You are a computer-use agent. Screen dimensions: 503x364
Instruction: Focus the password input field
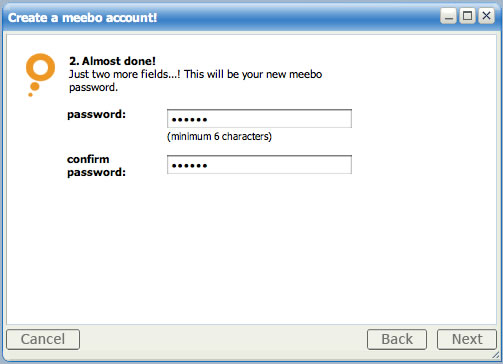[x=259, y=118]
